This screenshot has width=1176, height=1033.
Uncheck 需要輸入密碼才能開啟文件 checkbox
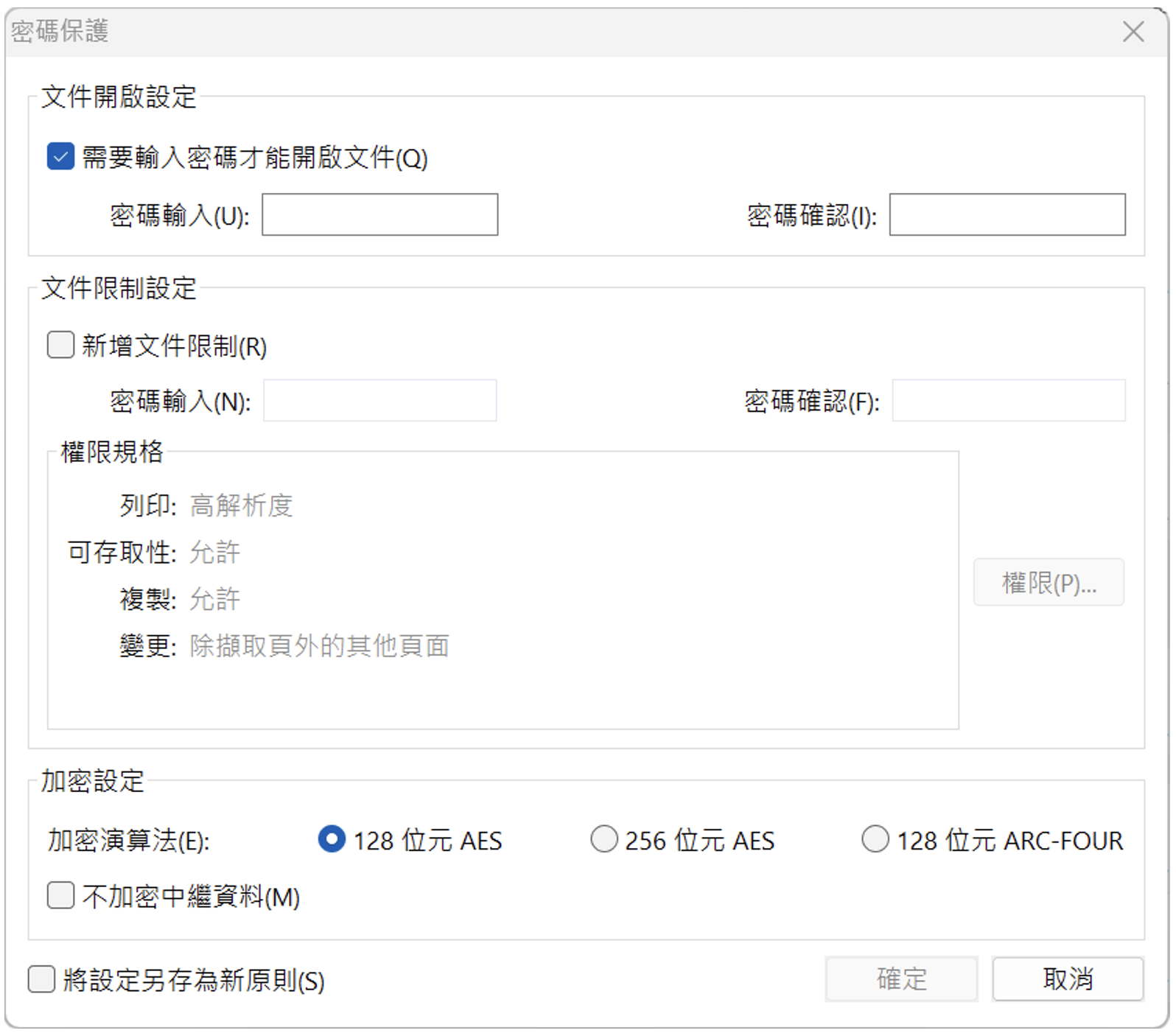(60, 157)
